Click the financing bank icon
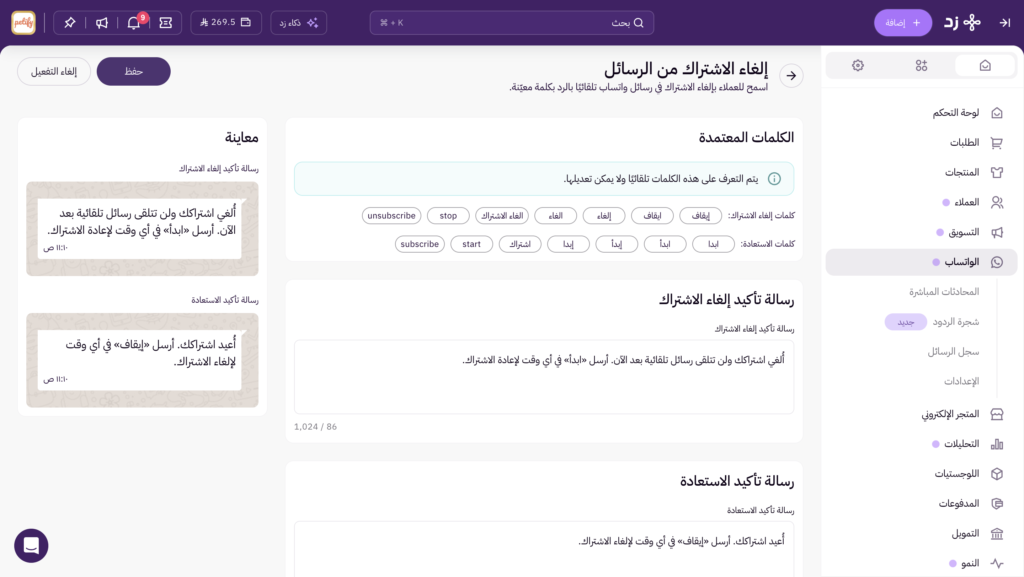 (x=997, y=533)
